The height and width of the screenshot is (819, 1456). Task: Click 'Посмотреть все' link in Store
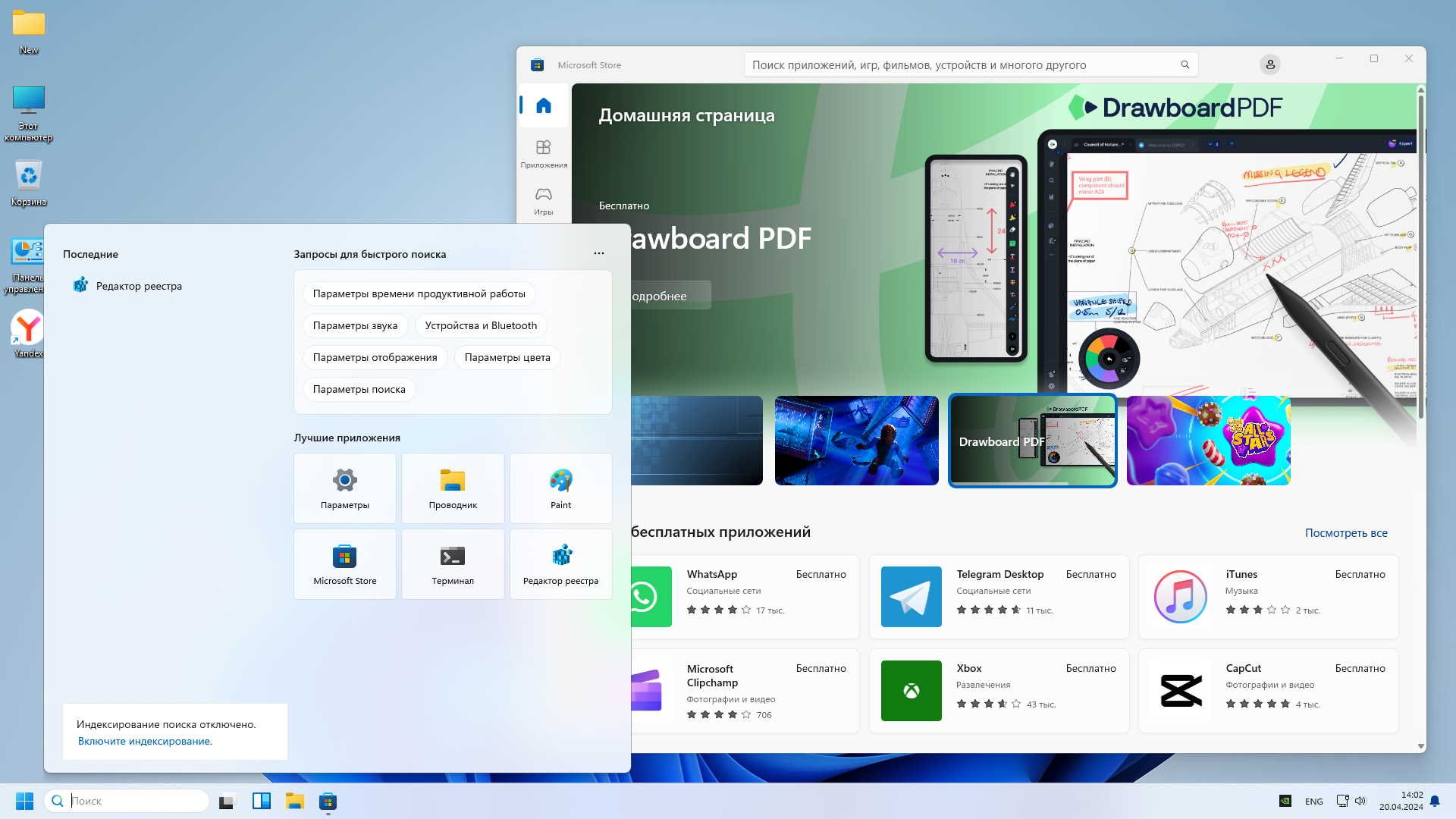(x=1345, y=533)
